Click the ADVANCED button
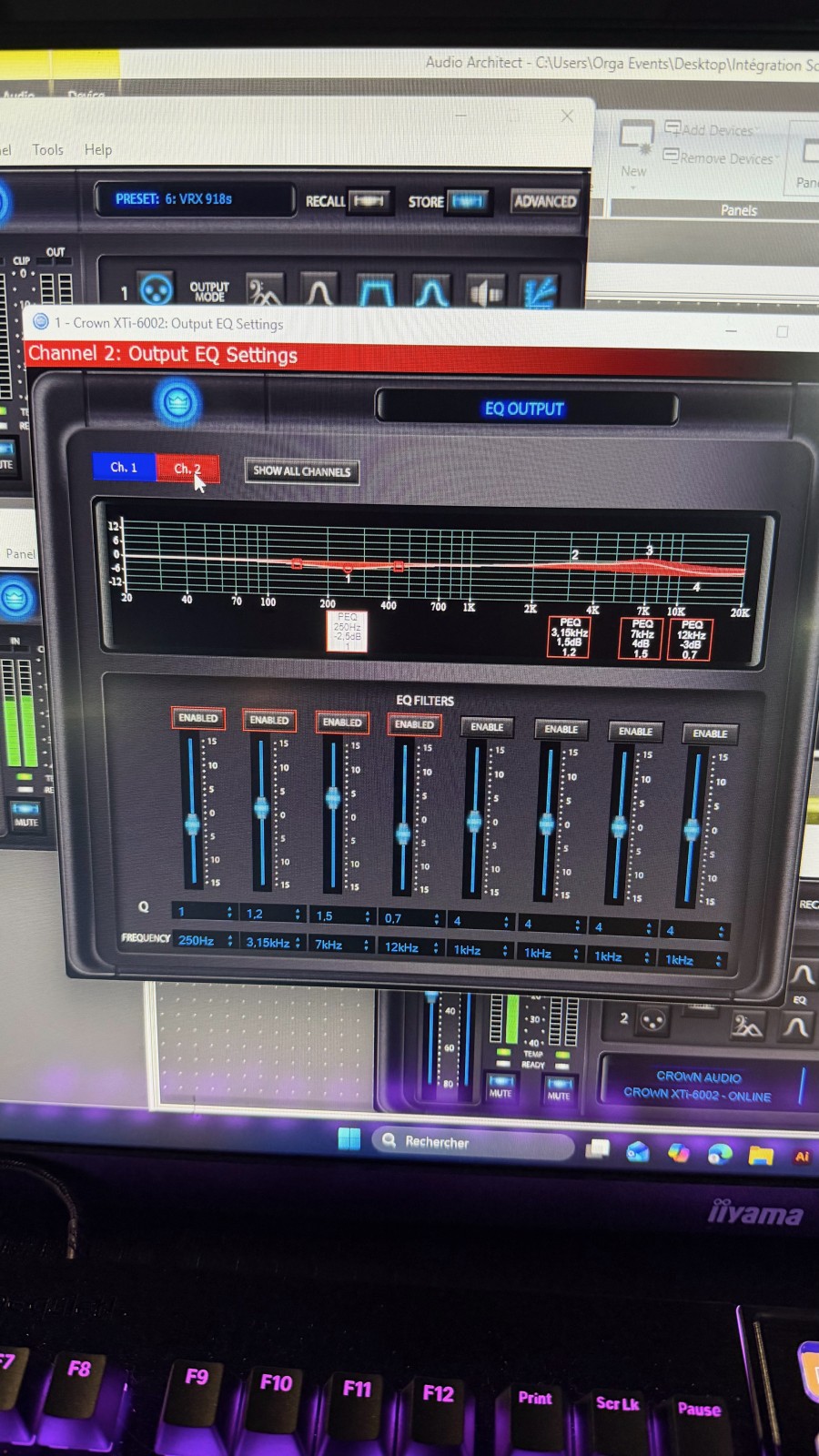 click(x=544, y=201)
